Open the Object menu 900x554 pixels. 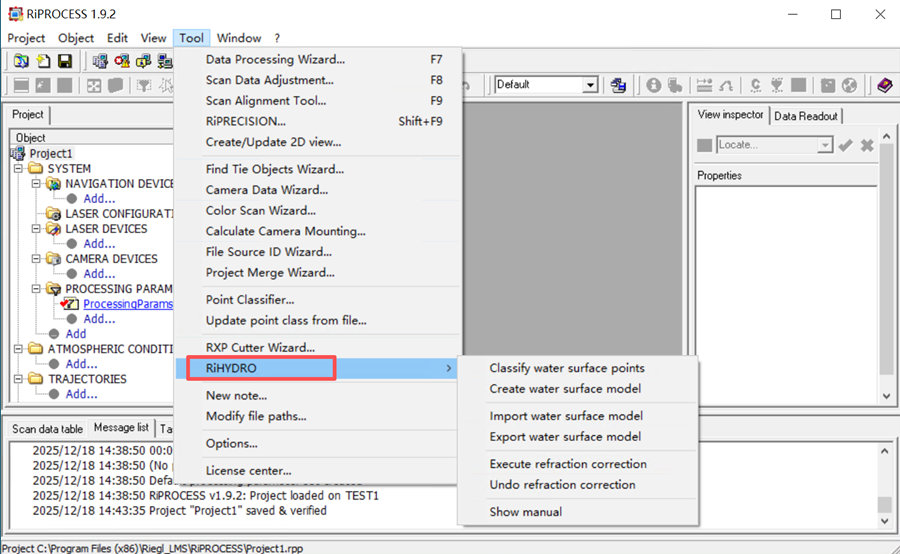click(76, 38)
